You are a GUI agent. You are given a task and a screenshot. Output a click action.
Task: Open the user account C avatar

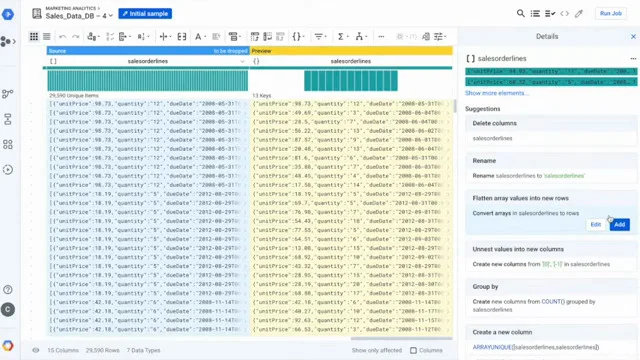click(8, 310)
